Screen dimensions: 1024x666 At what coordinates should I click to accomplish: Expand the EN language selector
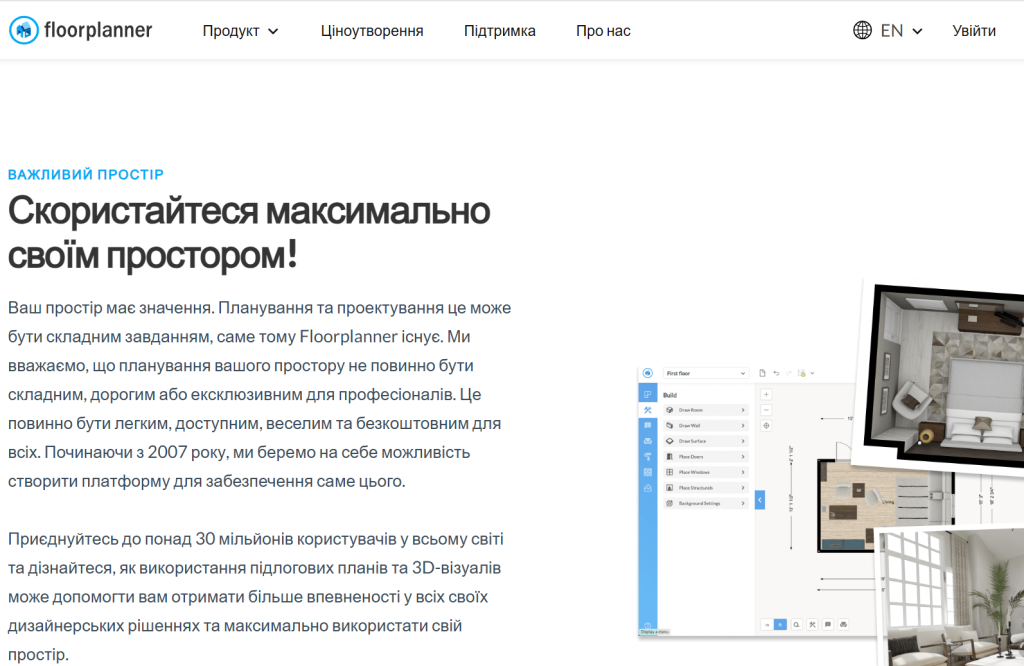coord(901,31)
